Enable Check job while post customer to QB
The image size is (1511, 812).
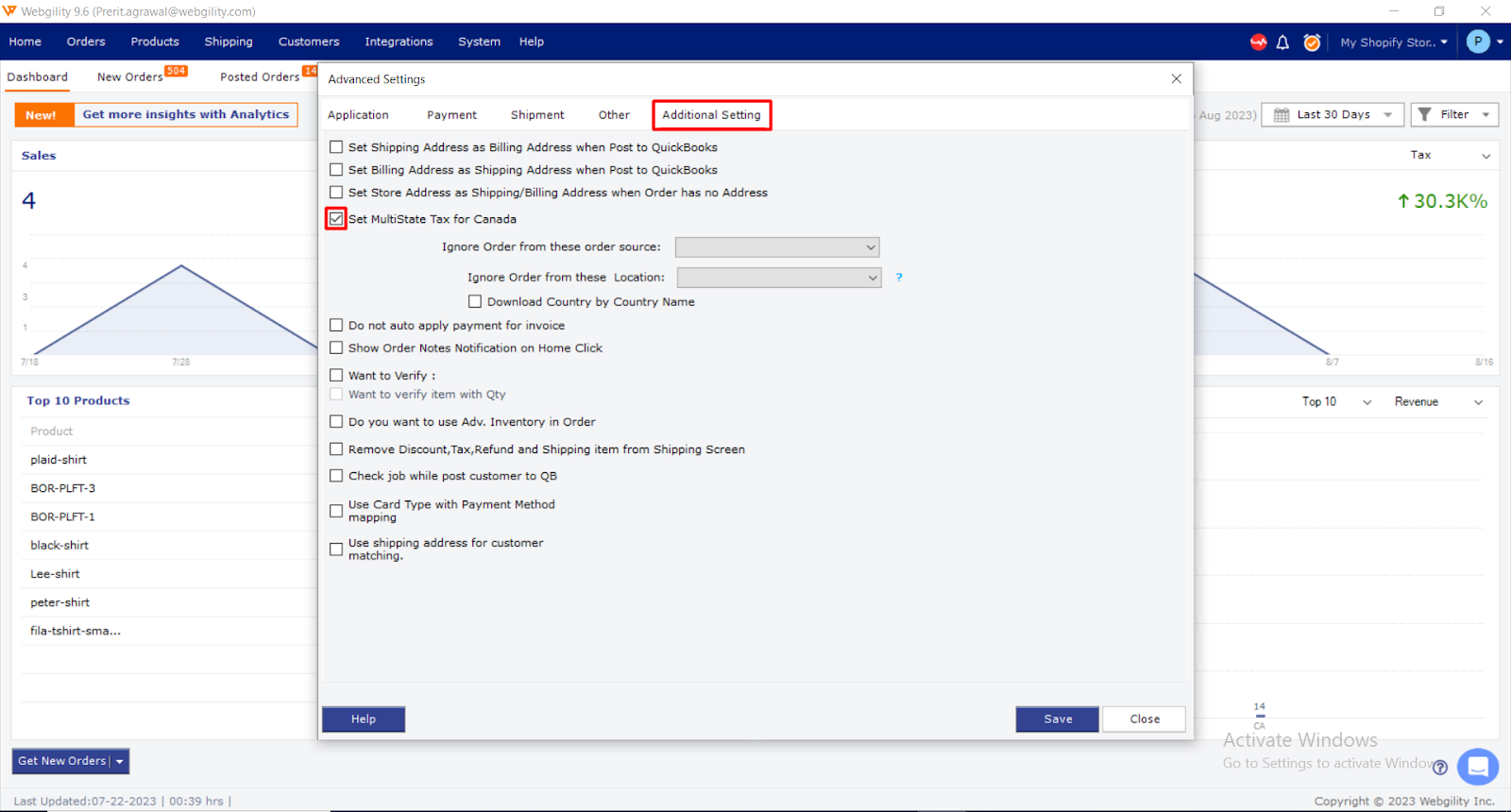(336, 476)
